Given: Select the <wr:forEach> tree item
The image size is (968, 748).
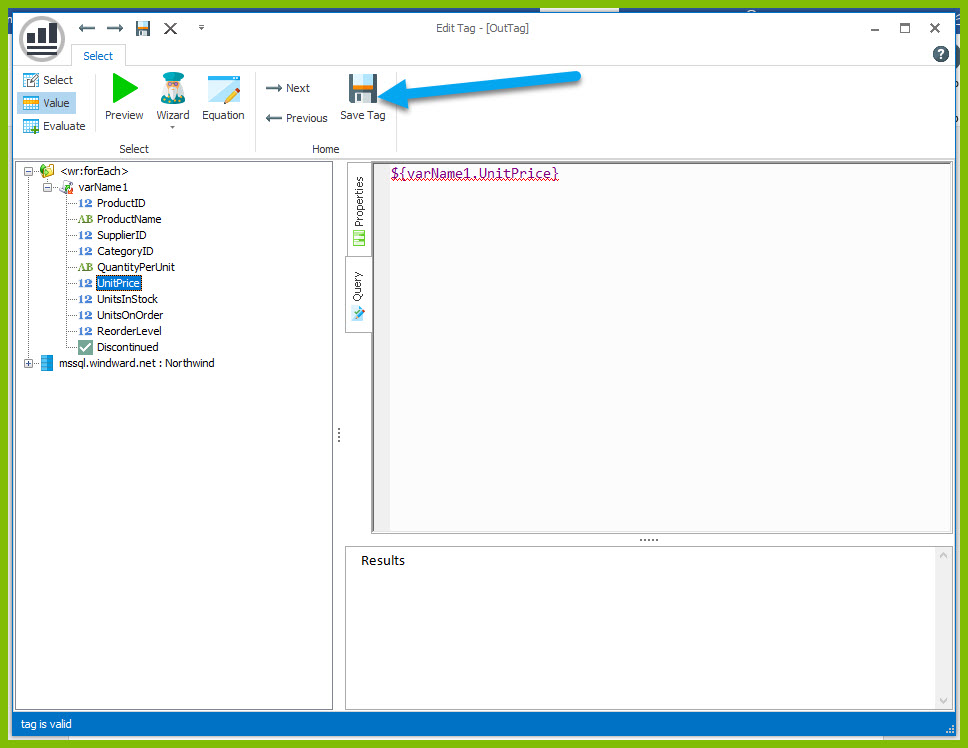Looking at the screenshot, I should (94, 171).
